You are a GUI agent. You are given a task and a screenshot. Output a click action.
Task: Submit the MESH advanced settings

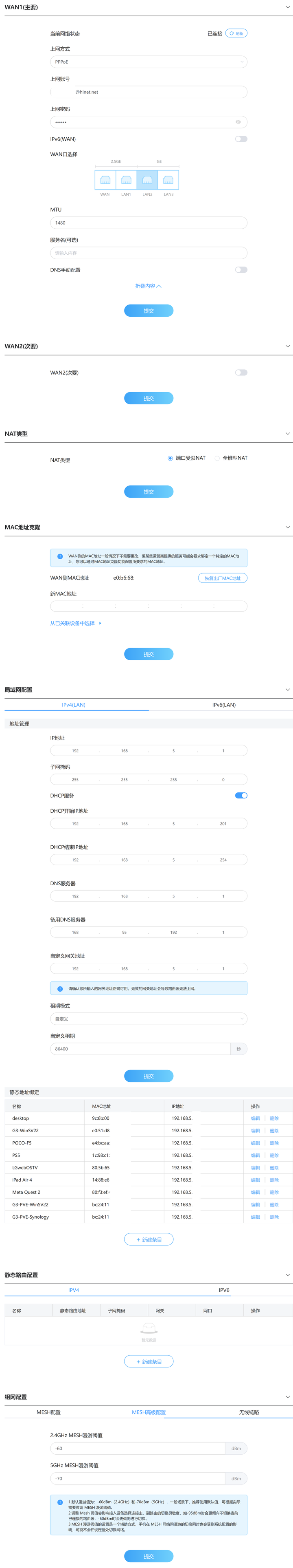coord(148,1557)
